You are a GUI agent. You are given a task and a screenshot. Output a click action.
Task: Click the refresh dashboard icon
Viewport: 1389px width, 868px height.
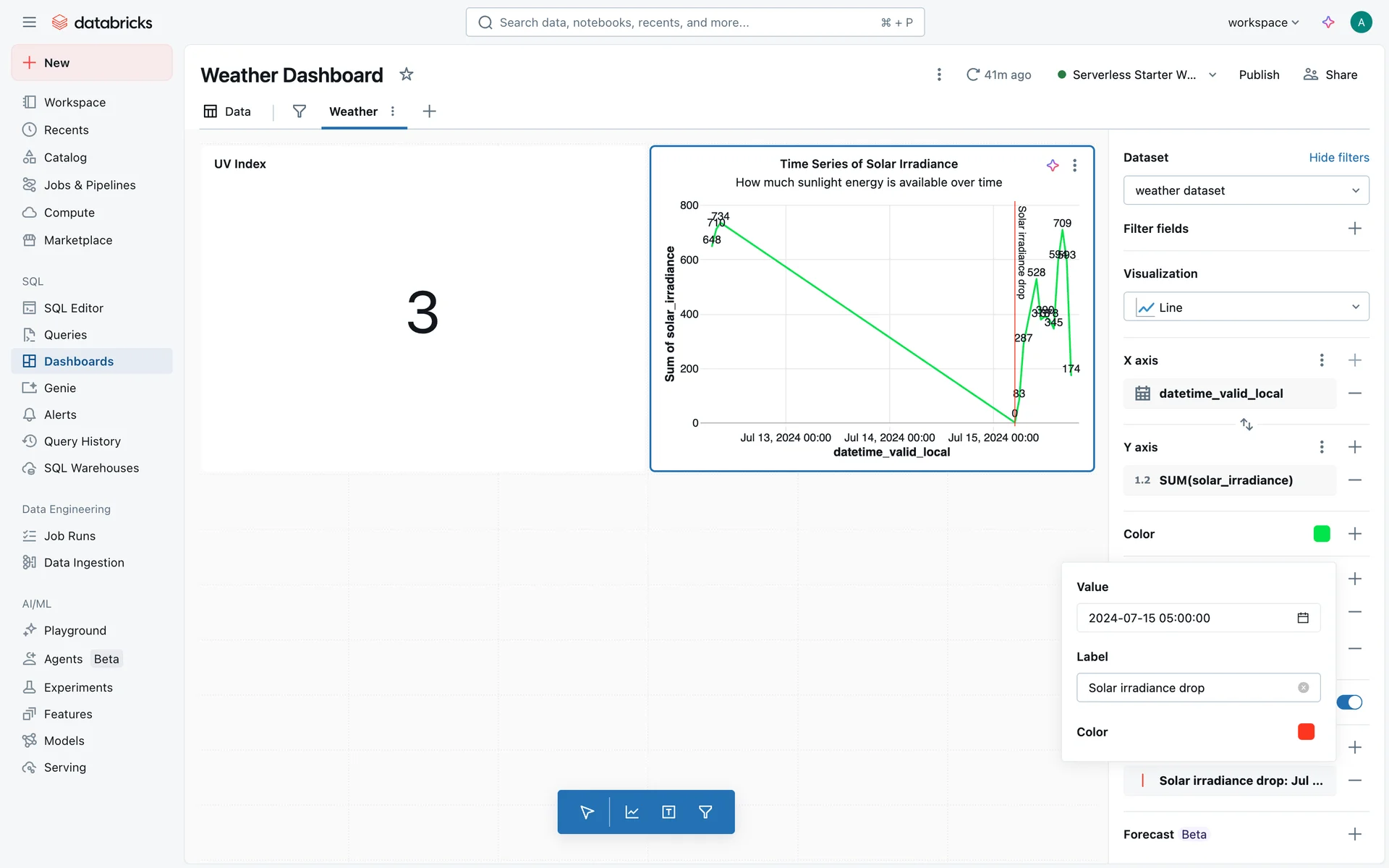pyautogui.click(x=973, y=75)
